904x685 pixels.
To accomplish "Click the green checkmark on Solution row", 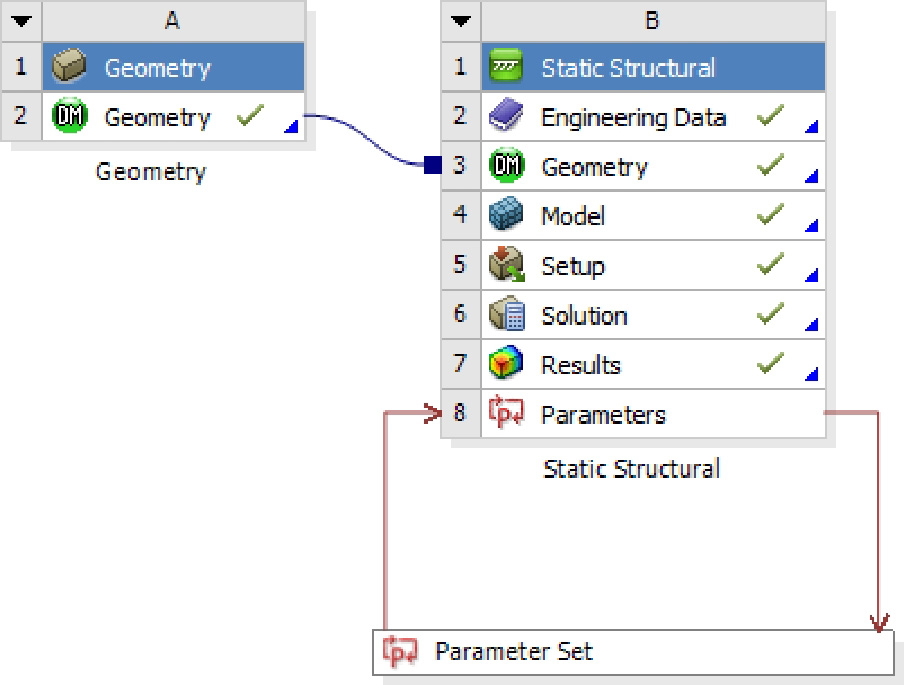I will 769,315.
